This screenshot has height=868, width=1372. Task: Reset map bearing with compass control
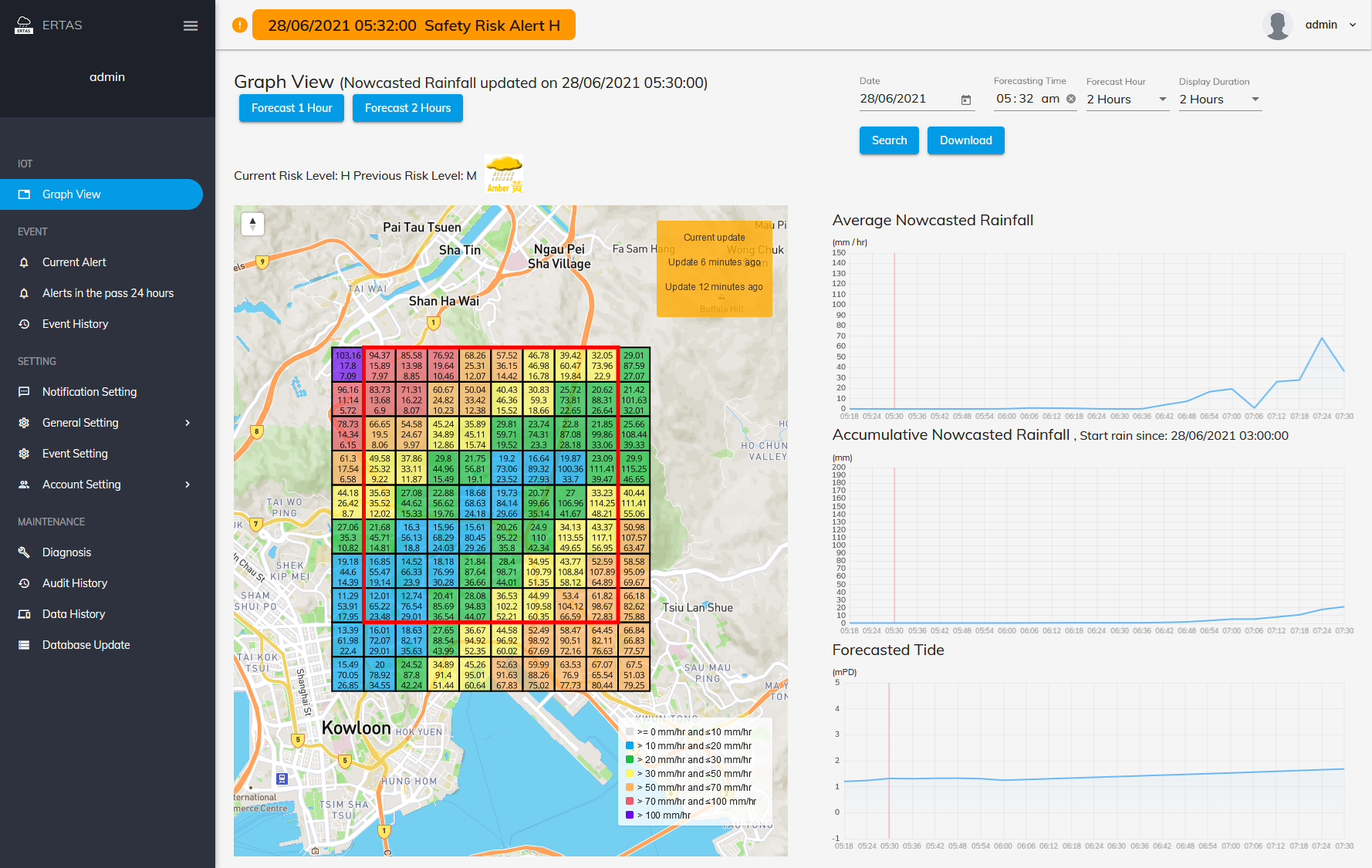[252, 224]
